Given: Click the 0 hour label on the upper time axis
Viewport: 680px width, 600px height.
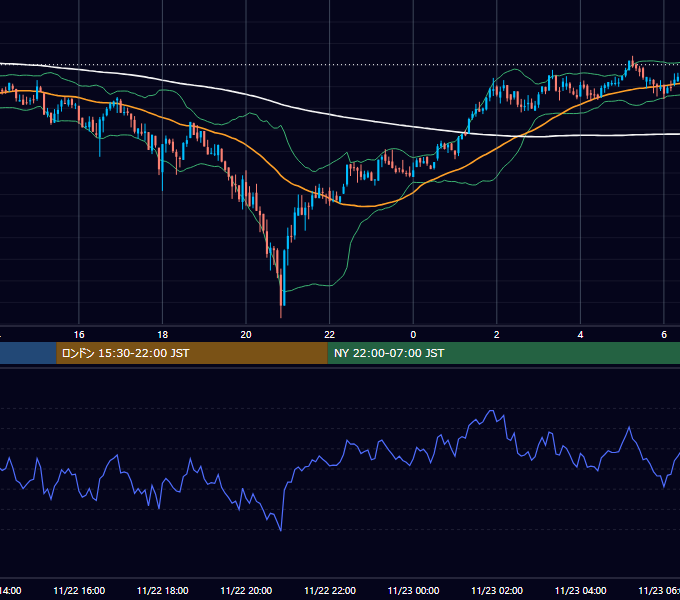Looking at the screenshot, I should point(413,335).
